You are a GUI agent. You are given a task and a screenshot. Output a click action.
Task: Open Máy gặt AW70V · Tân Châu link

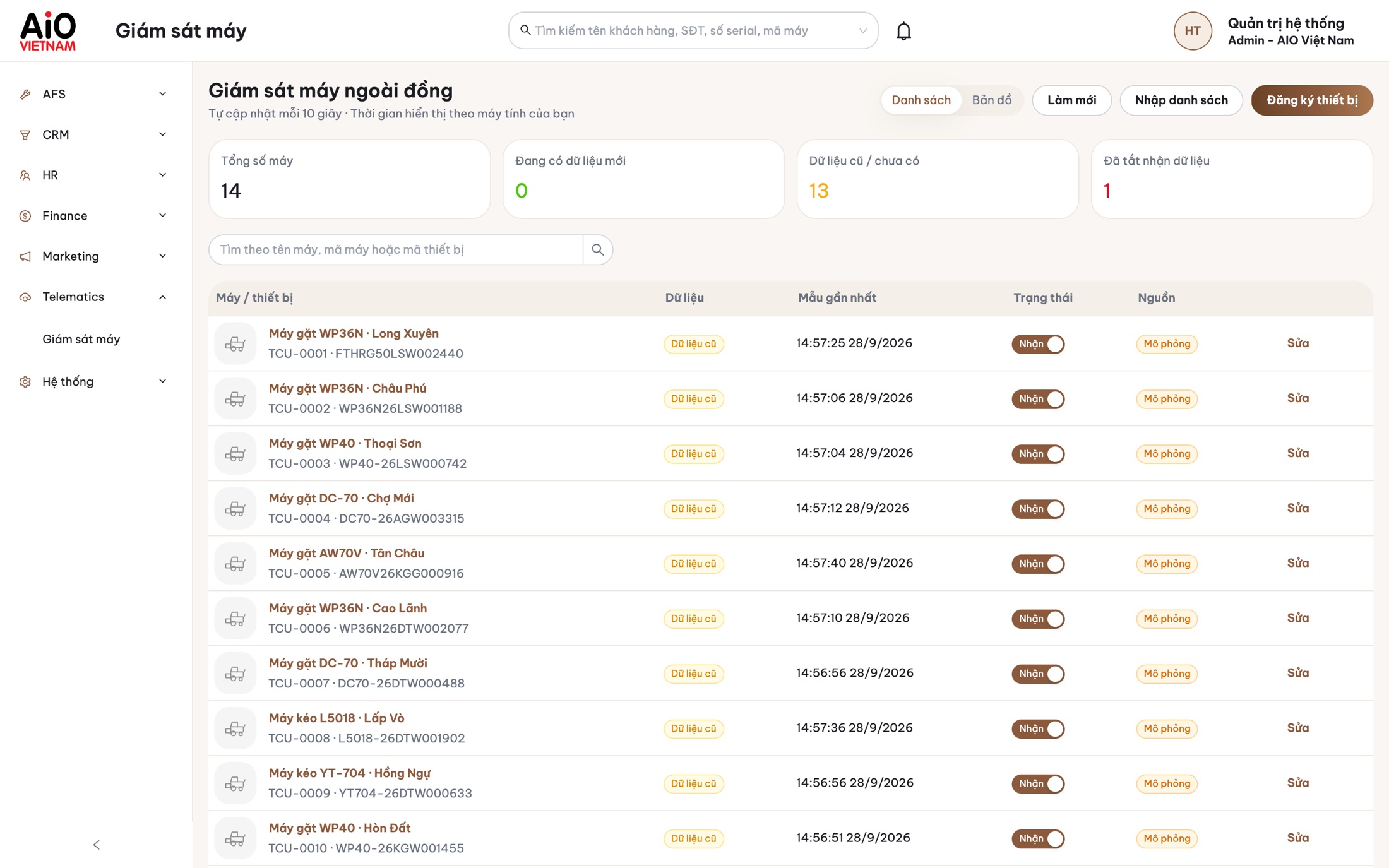pyautogui.click(x=347, y=553)
